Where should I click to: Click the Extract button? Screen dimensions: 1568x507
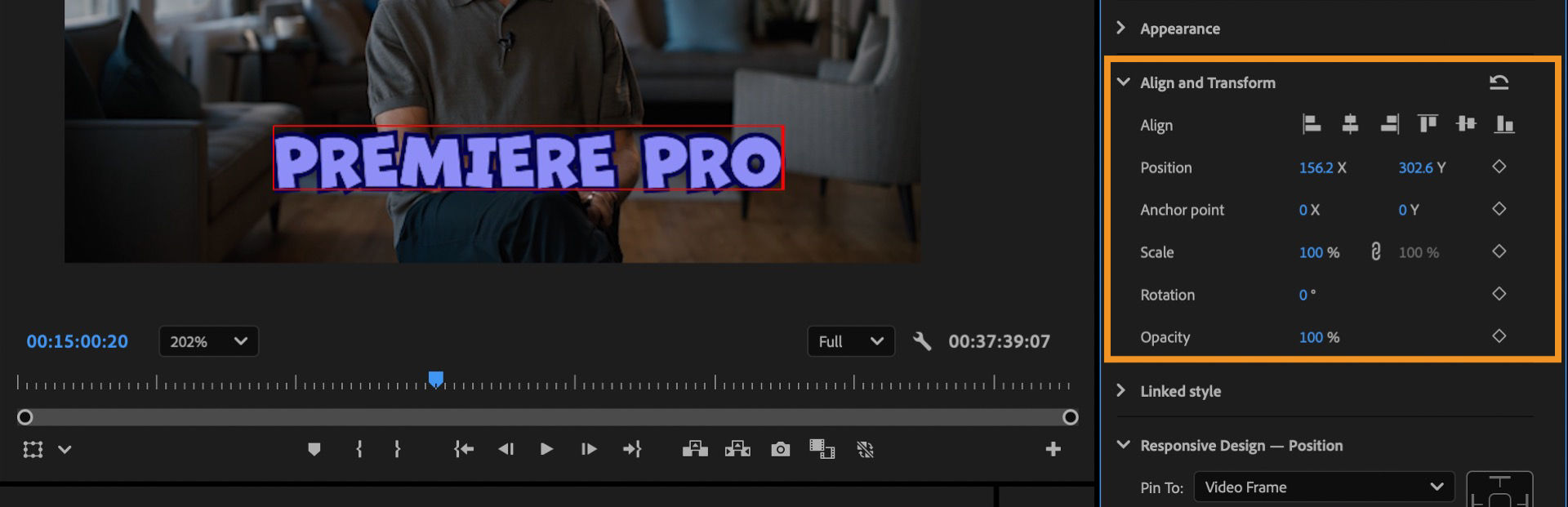pos(737,449)
